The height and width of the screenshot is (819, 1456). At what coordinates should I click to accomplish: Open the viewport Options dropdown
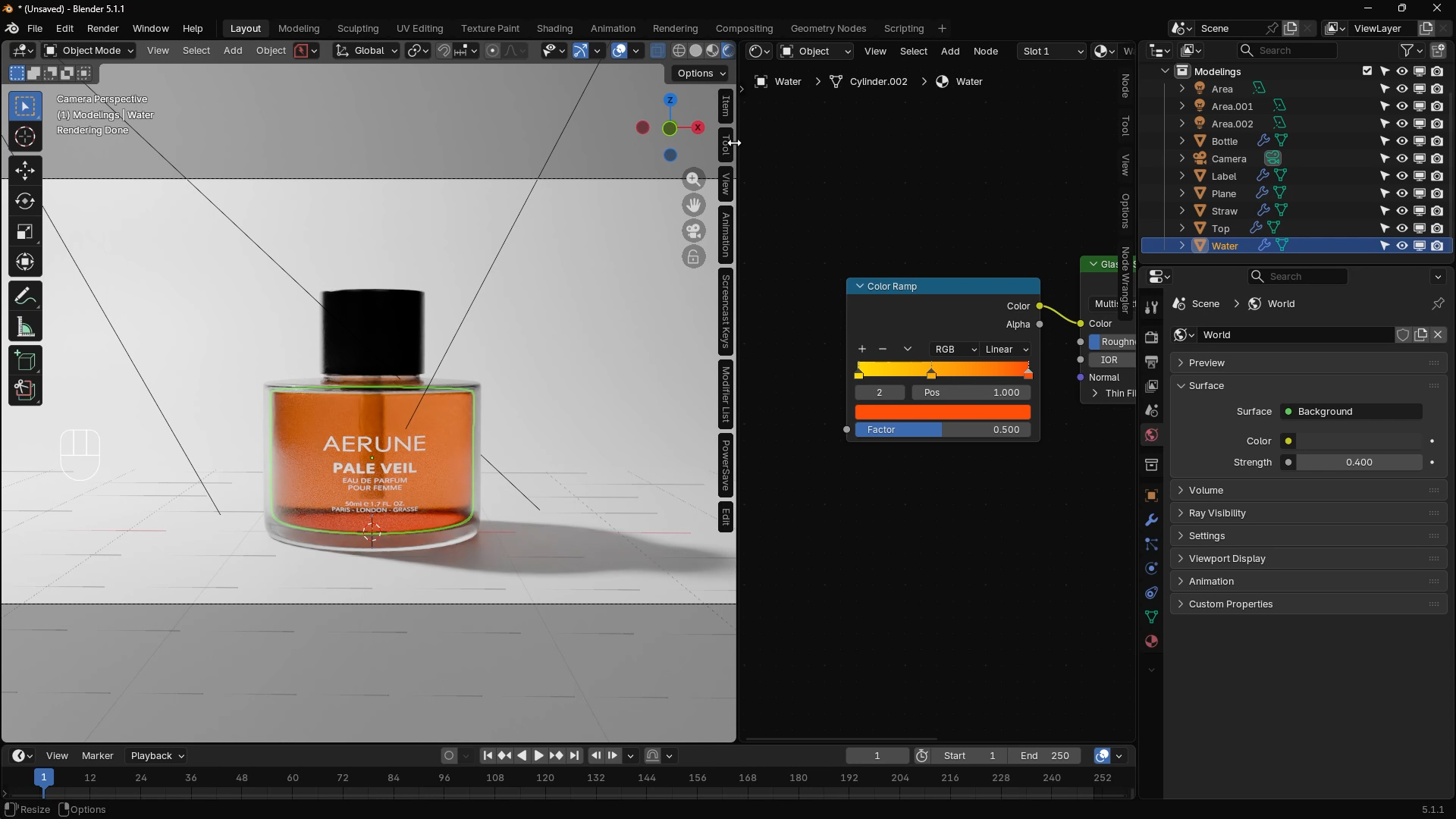pos(701,74)
